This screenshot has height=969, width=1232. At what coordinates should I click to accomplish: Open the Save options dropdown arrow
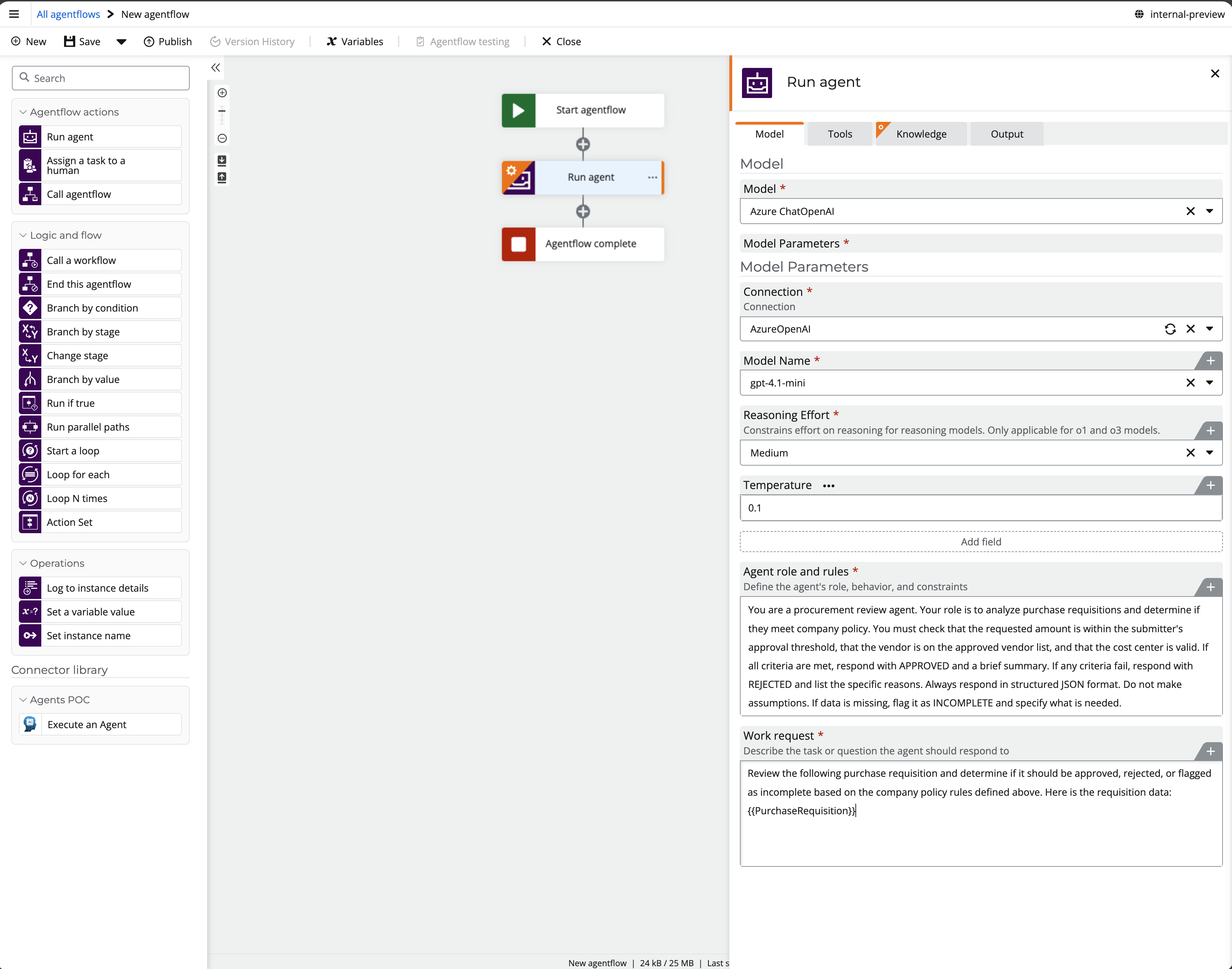pos(121,41)
